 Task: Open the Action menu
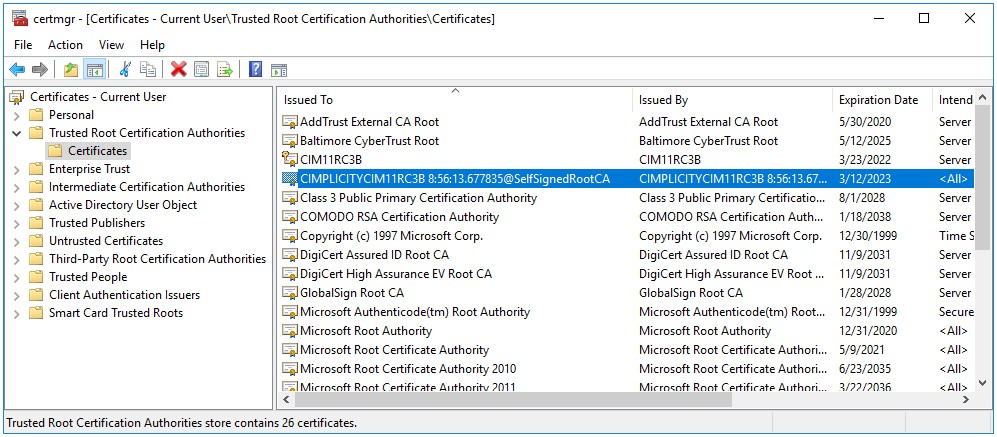pyautogui.click(x=65, y=45)
